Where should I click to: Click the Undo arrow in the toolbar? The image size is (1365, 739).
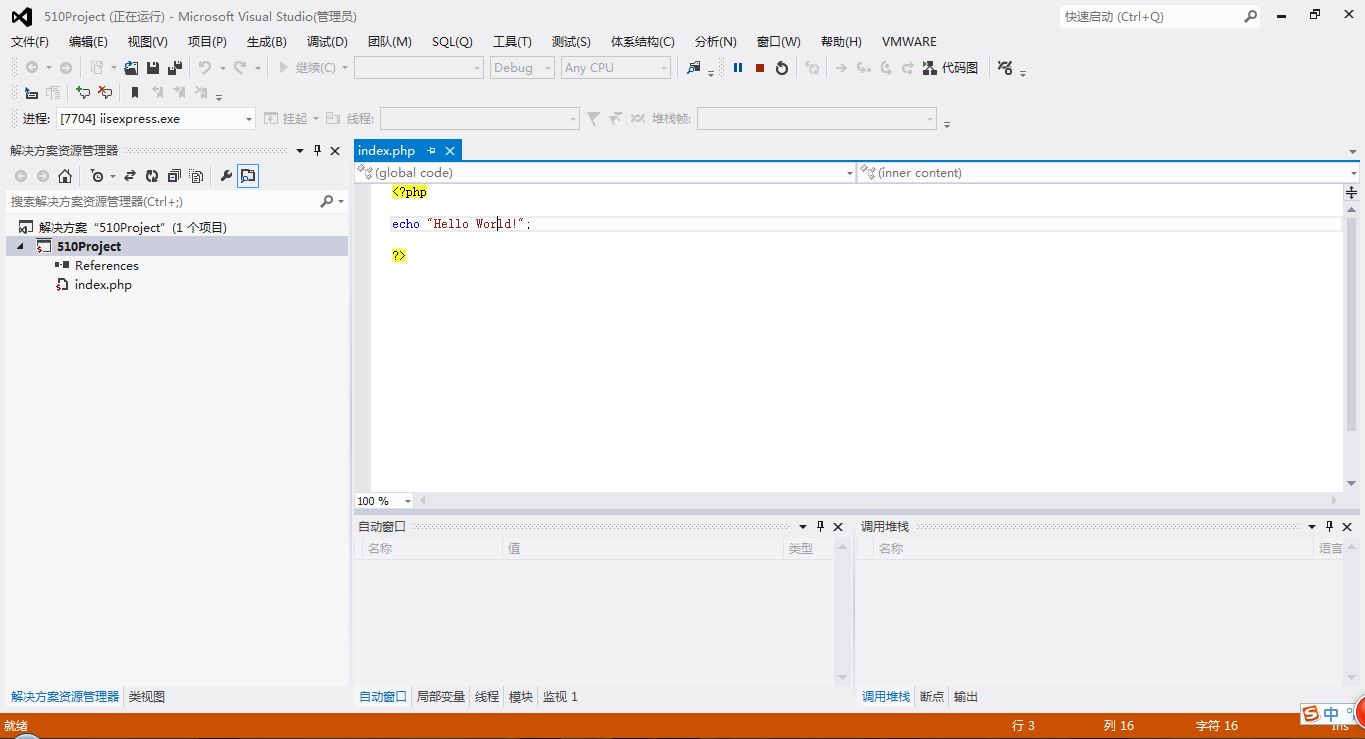(204, 68)
